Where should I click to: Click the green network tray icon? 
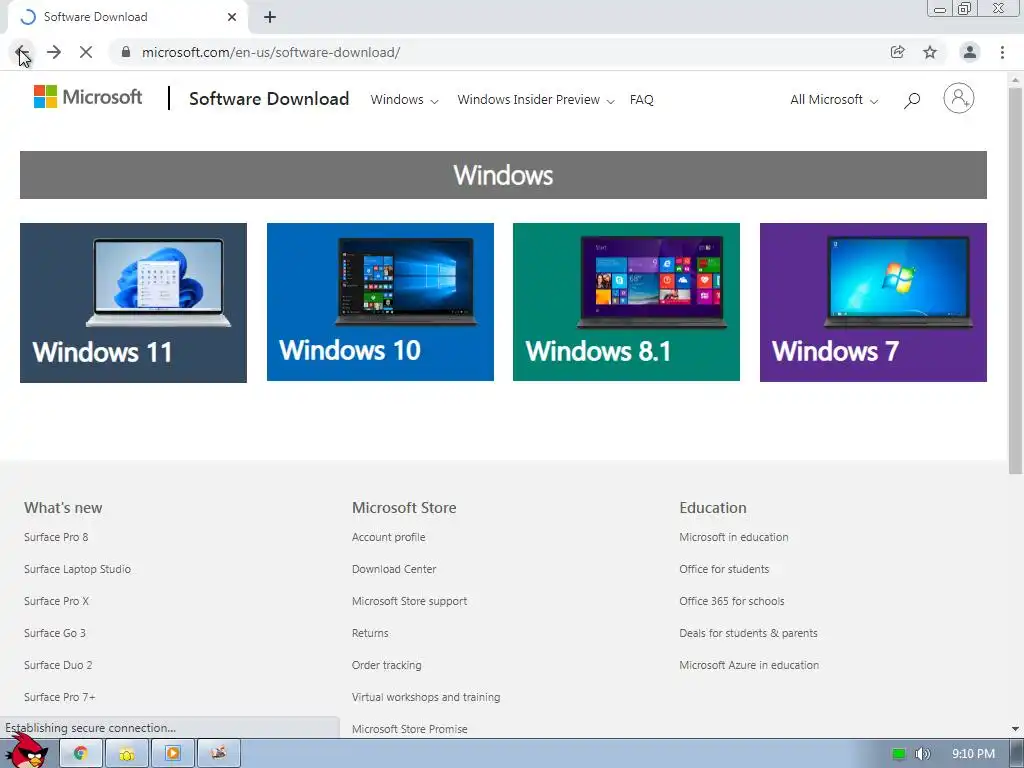coord(899,754)
